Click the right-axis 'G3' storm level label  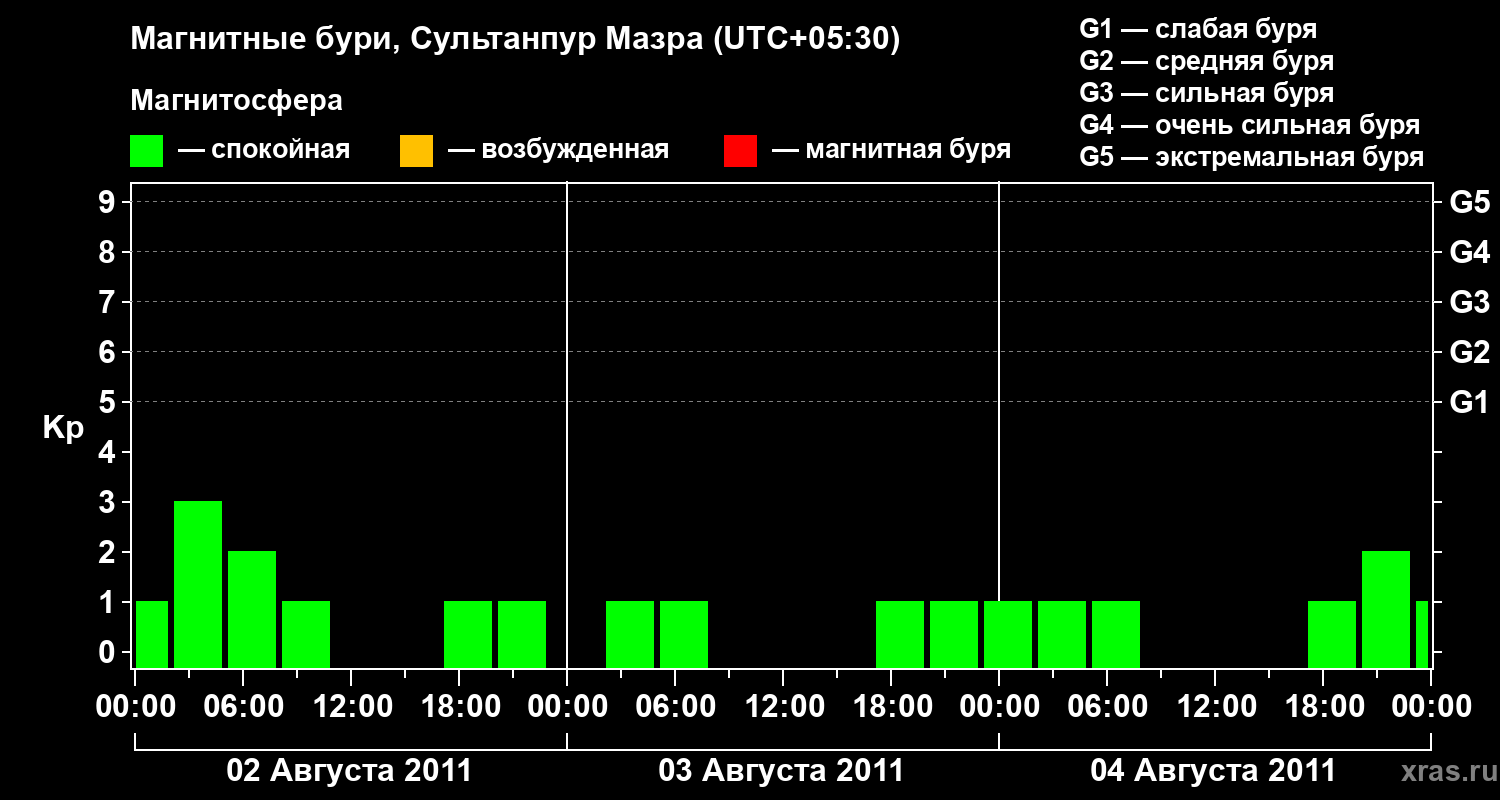pos(1469,303)
